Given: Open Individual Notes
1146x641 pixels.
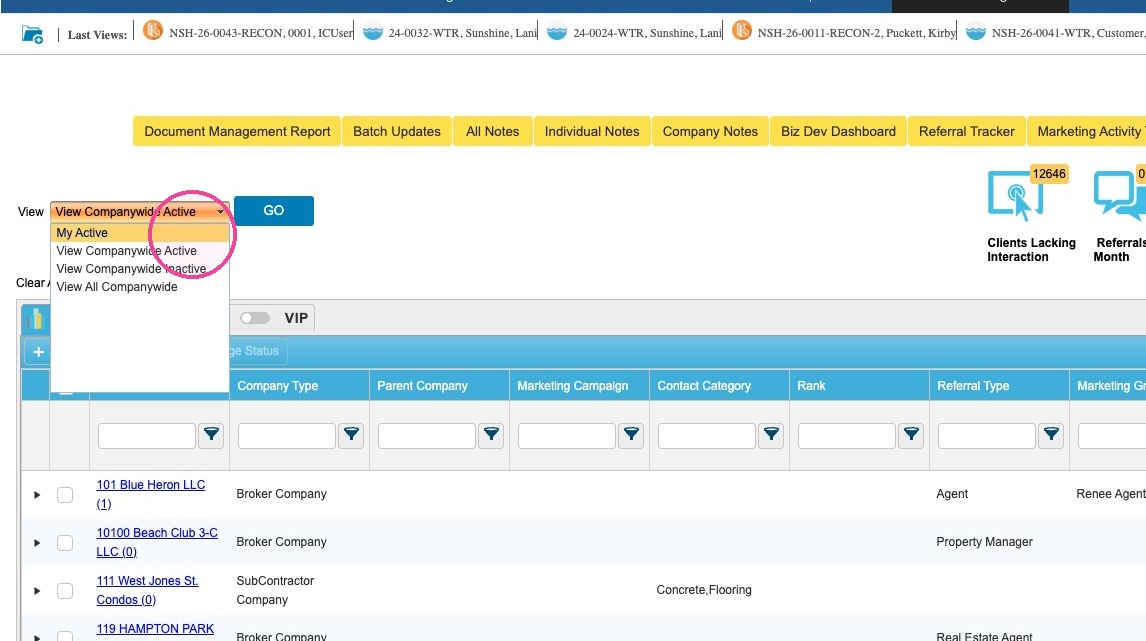Looking at the screenshot, I should point(592,132).
